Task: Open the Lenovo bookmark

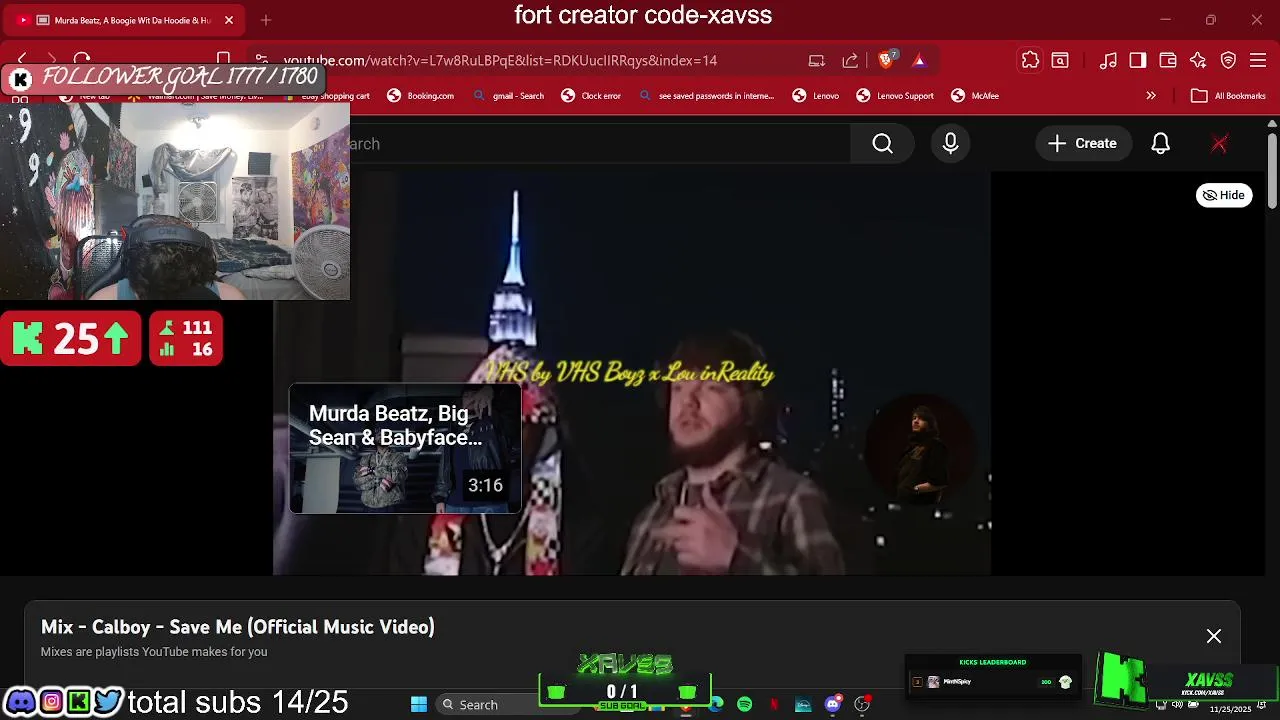Action: 816,96
